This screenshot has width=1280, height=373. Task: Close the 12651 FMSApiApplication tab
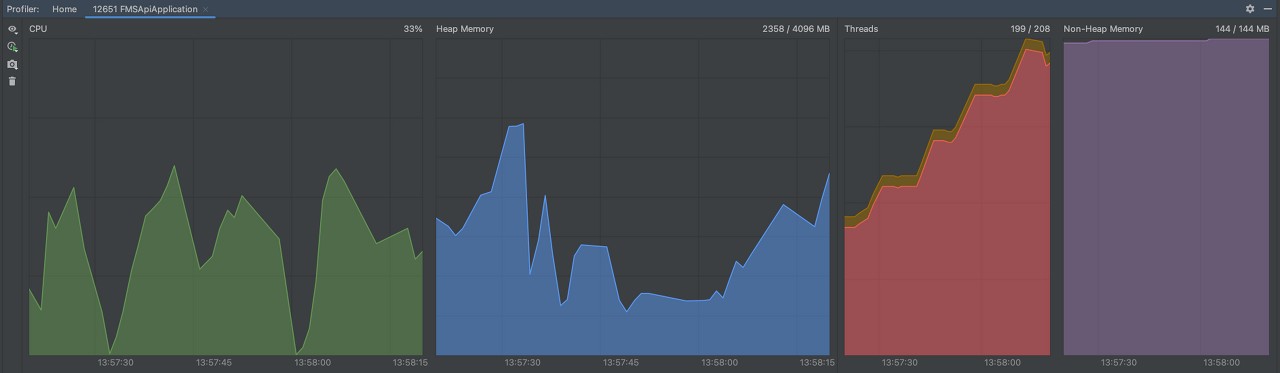click(206, 10)
